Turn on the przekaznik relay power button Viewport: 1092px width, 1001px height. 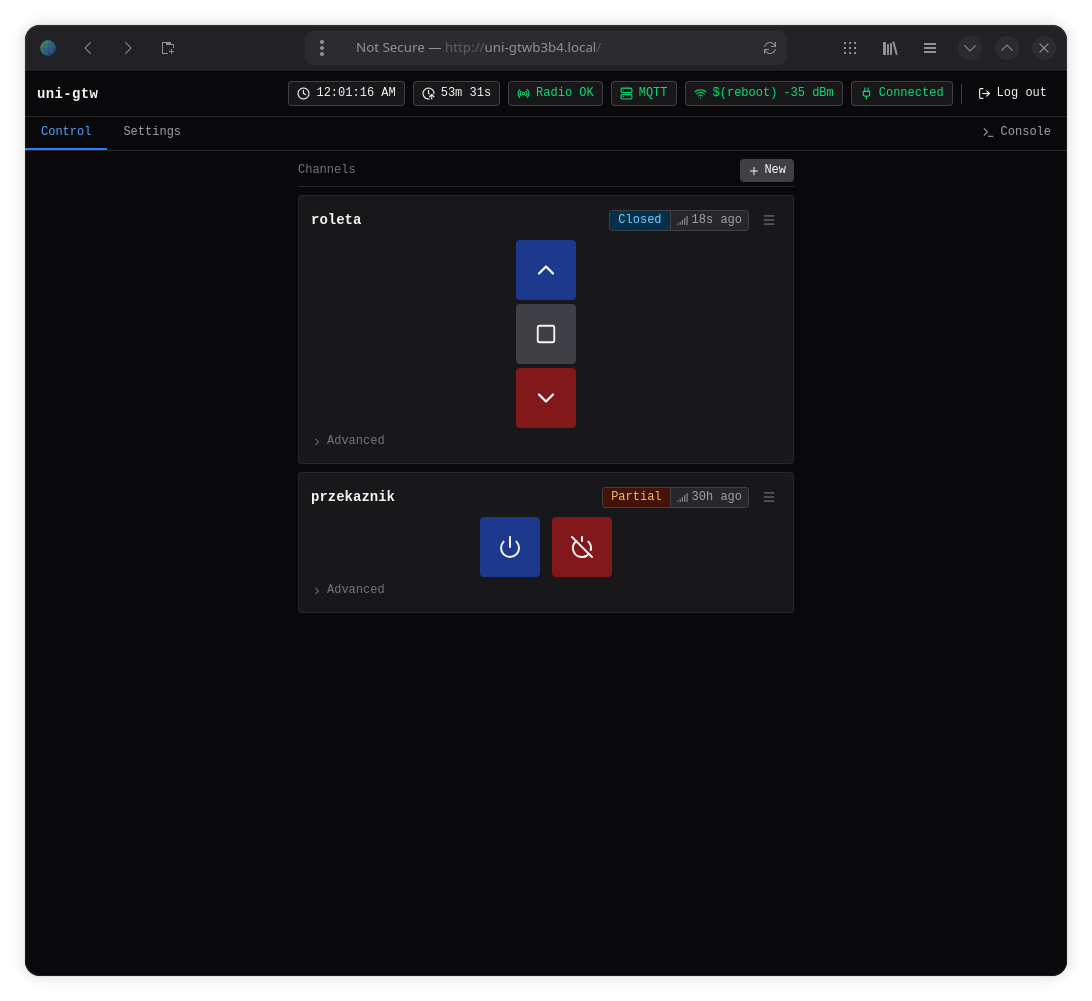[510, 547]
